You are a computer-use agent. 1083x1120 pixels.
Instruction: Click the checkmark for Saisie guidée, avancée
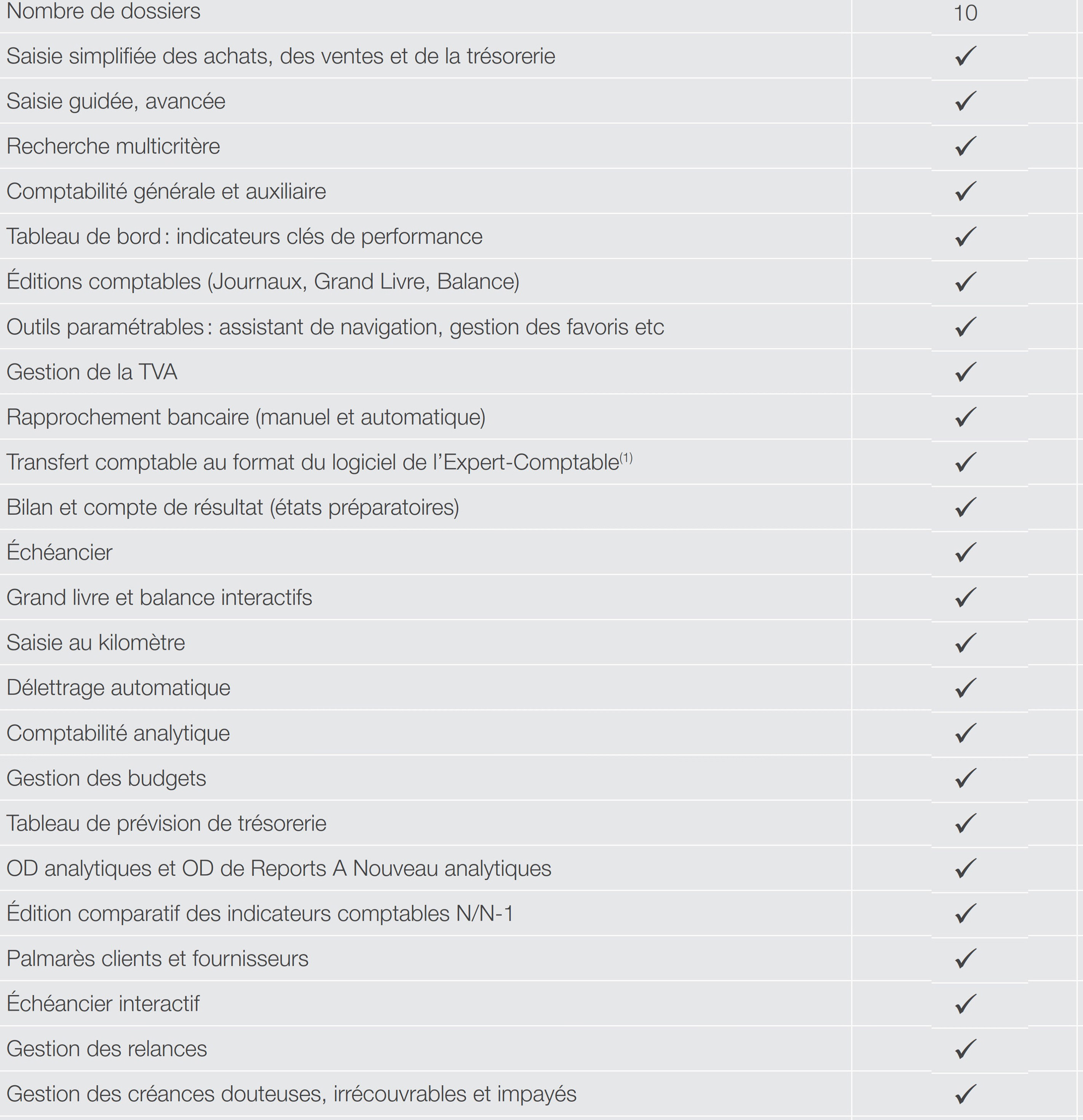point(965,101)
